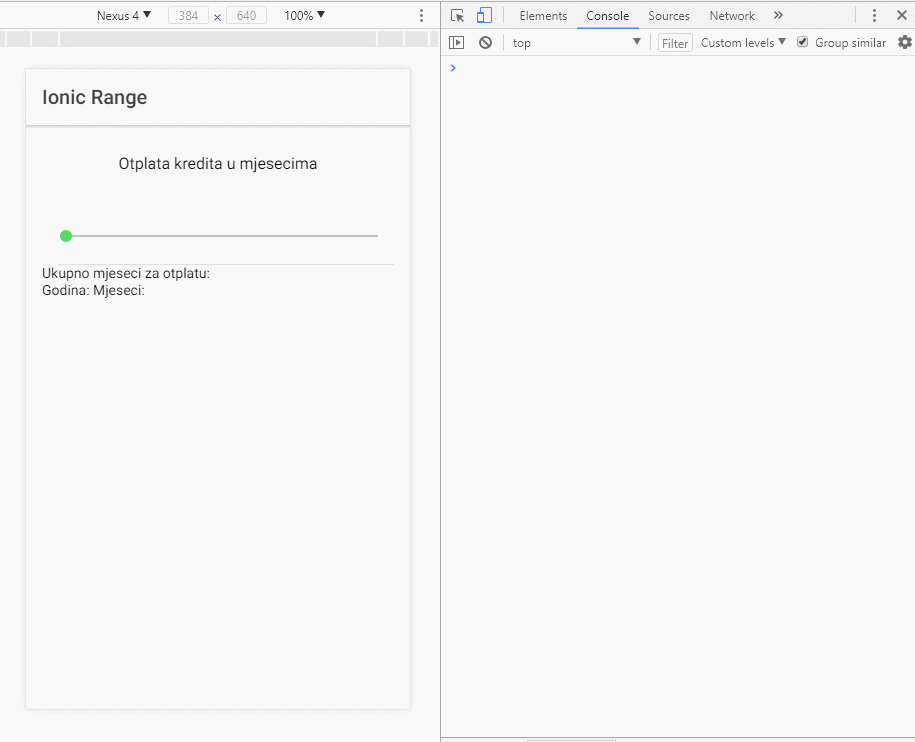
Task: Open the Nexus 4 device dropdown
Action: click(124, 16)
